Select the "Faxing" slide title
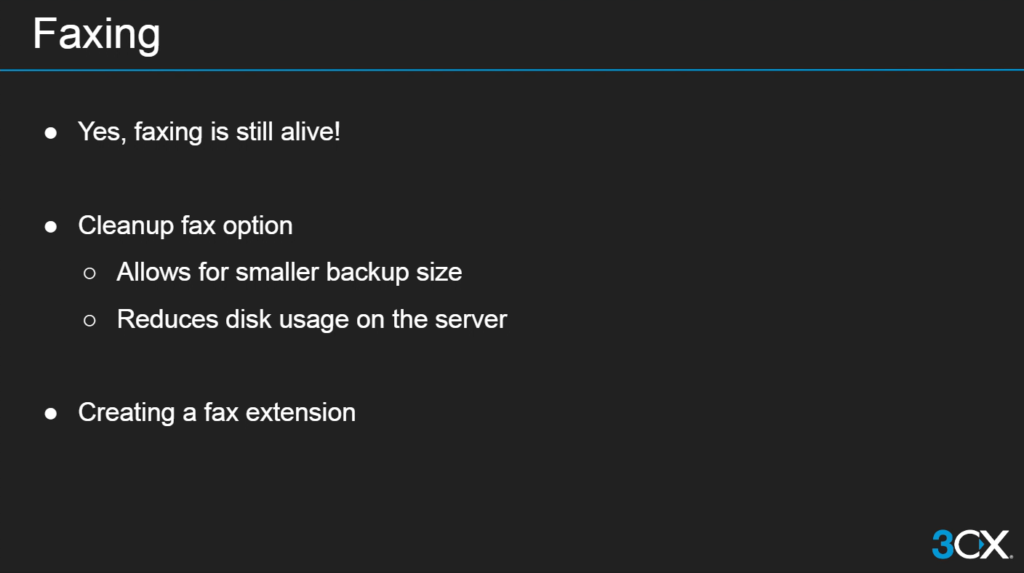This screenshot has width=1024, height=573. 96,35
